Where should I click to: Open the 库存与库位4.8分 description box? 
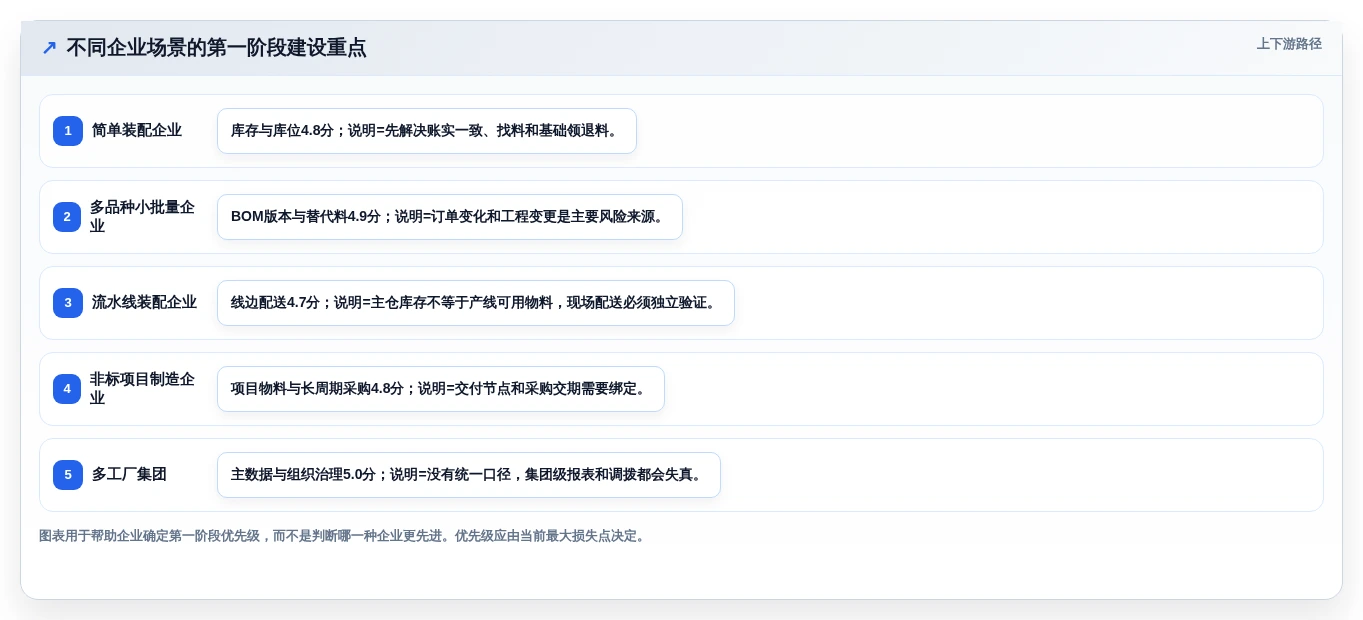coord(427,131)
